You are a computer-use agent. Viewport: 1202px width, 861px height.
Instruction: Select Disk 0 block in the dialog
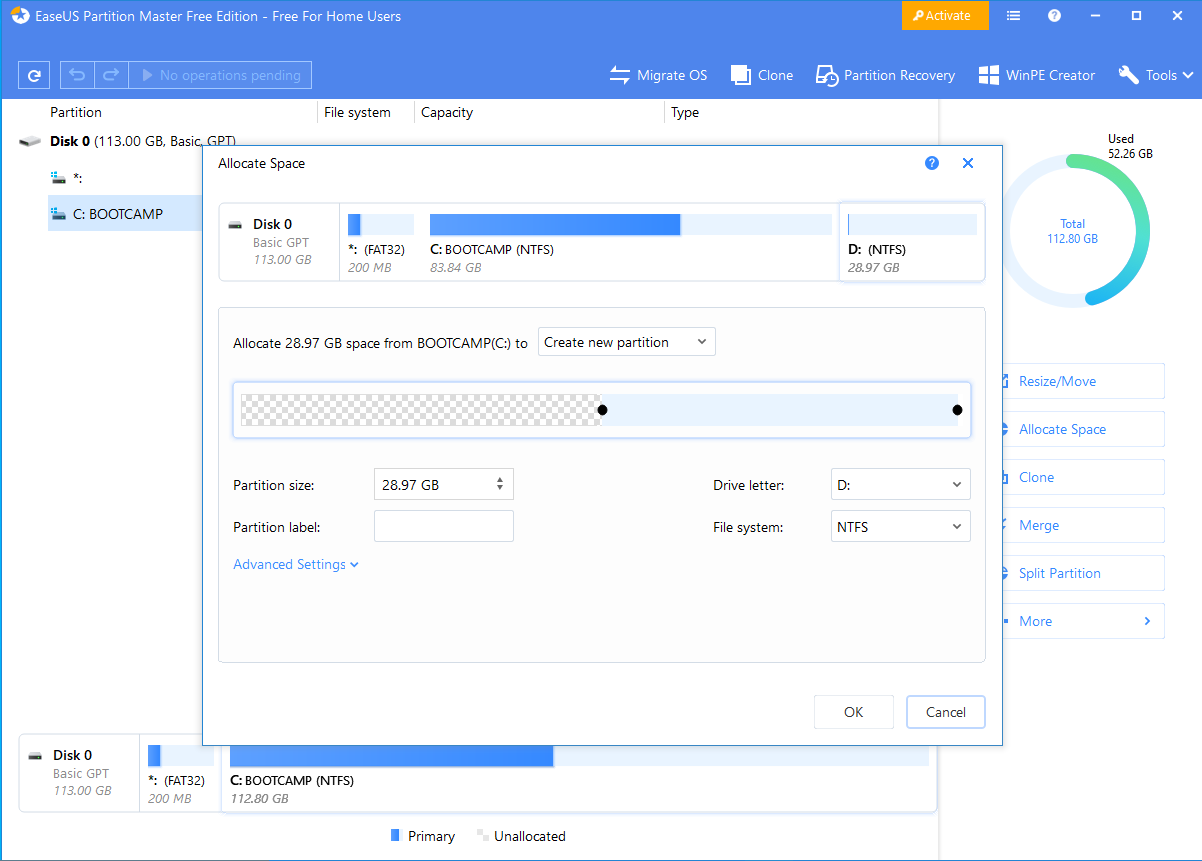tap(280, 242)
